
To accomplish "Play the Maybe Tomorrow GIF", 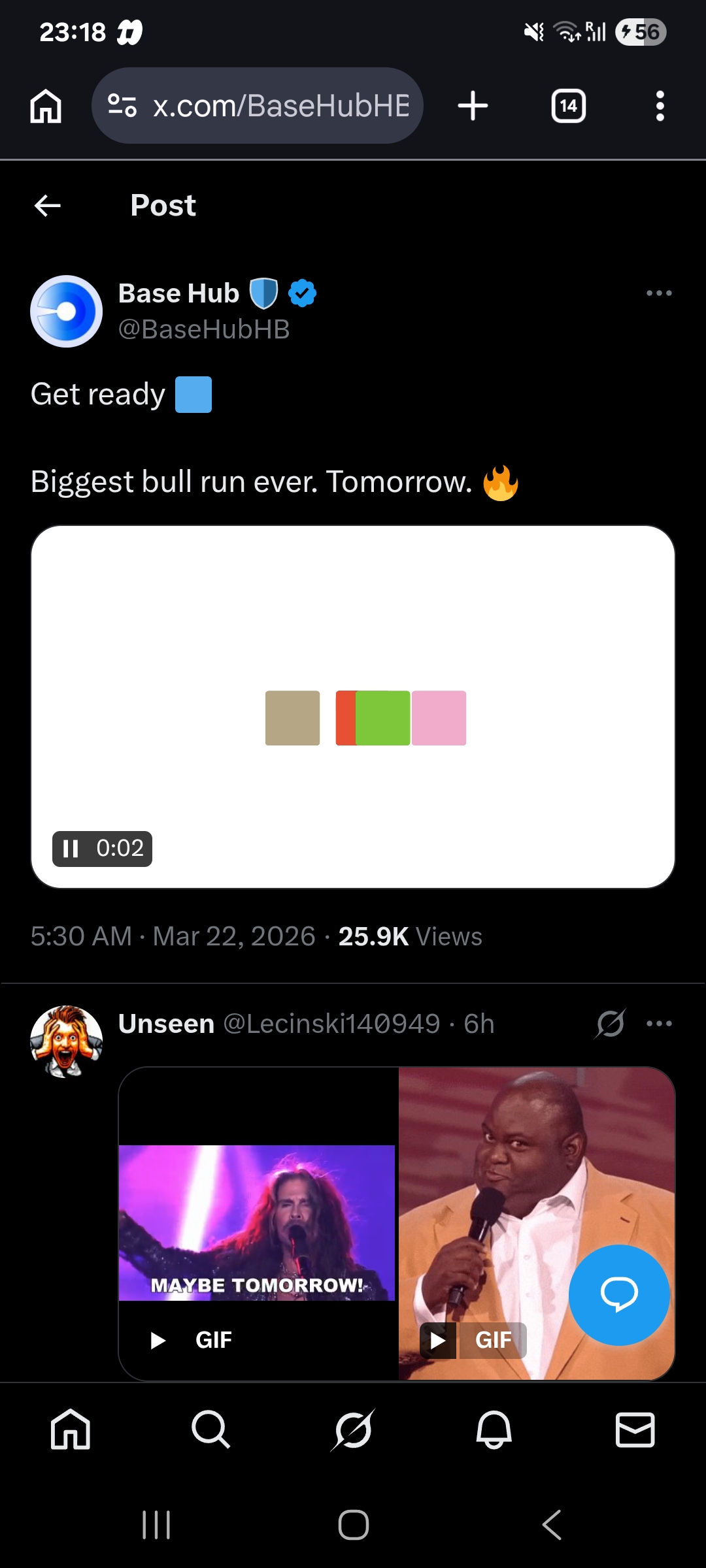I will pyautogui.click(x=158, y=1341).
